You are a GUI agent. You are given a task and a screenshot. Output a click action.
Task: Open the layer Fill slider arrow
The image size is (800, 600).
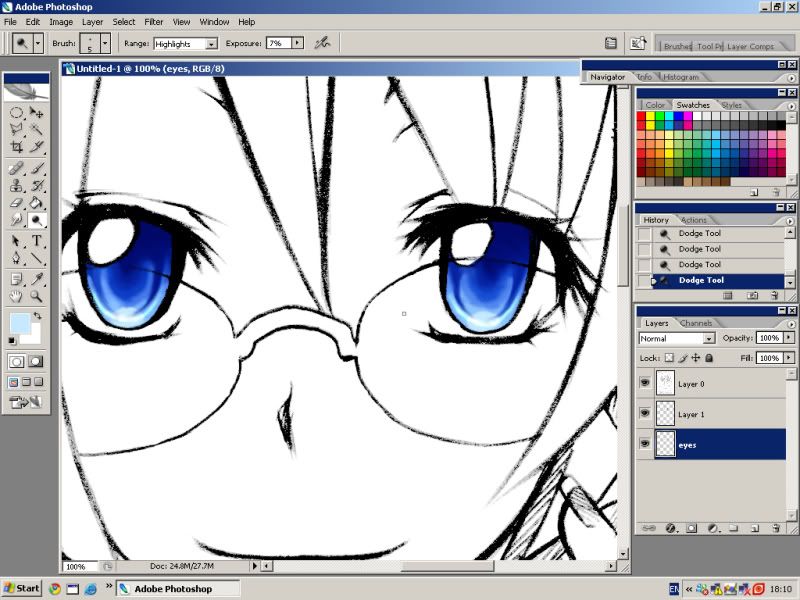789,358
